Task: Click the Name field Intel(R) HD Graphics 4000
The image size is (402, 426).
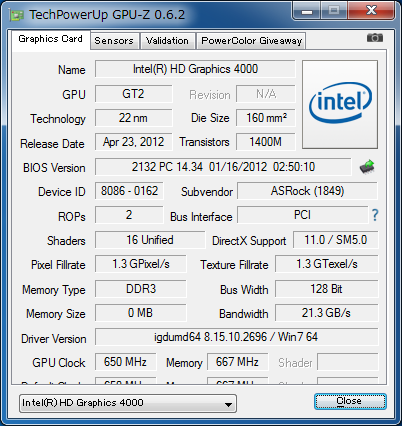Action: [x=195, y=69]
